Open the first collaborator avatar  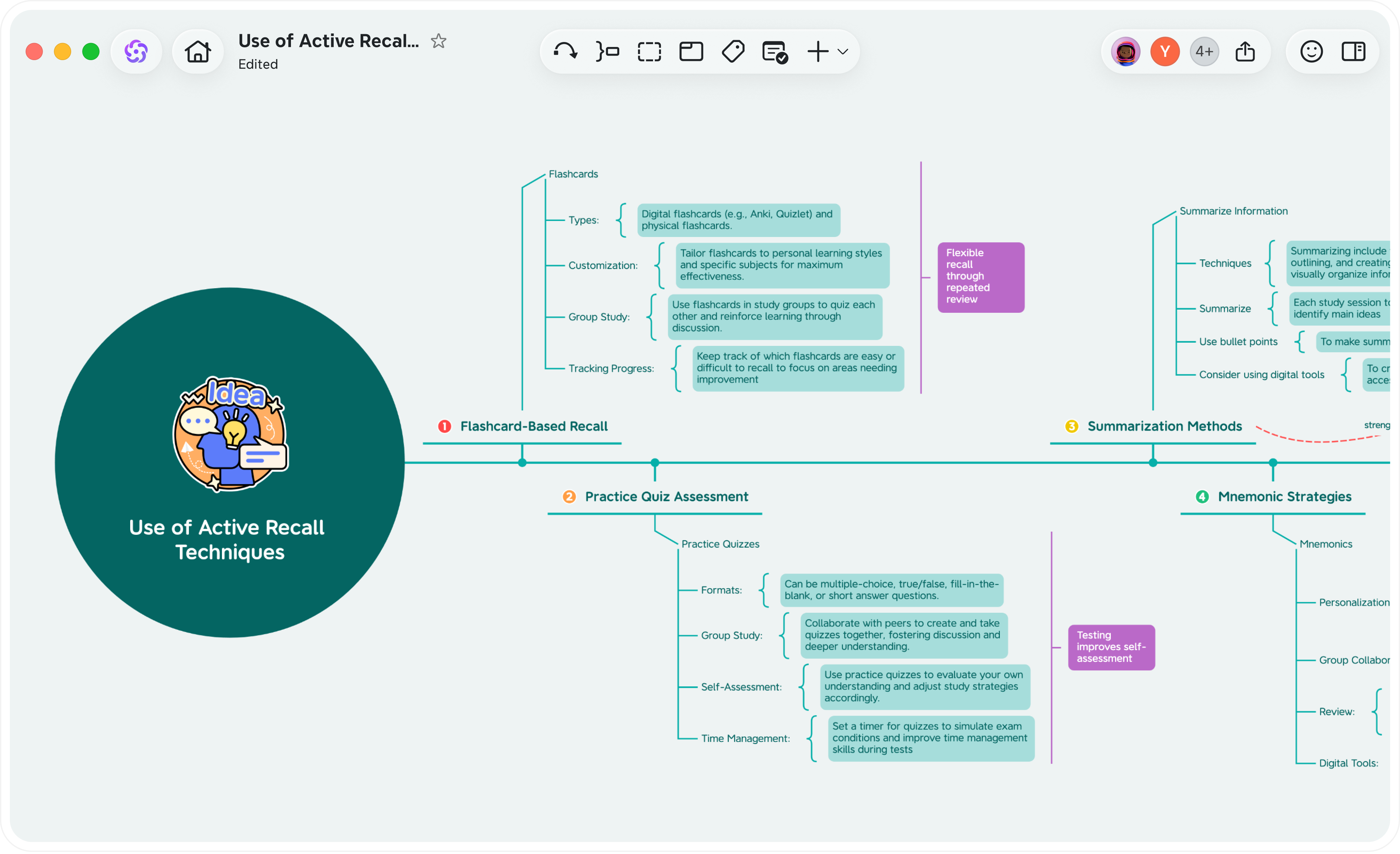1125,52
